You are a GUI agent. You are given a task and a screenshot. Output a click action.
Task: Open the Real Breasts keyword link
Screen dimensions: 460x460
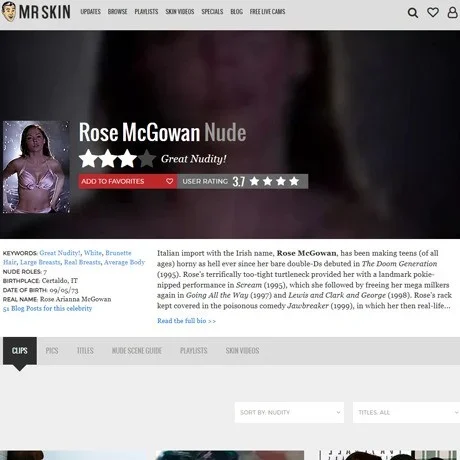(82, 262)
